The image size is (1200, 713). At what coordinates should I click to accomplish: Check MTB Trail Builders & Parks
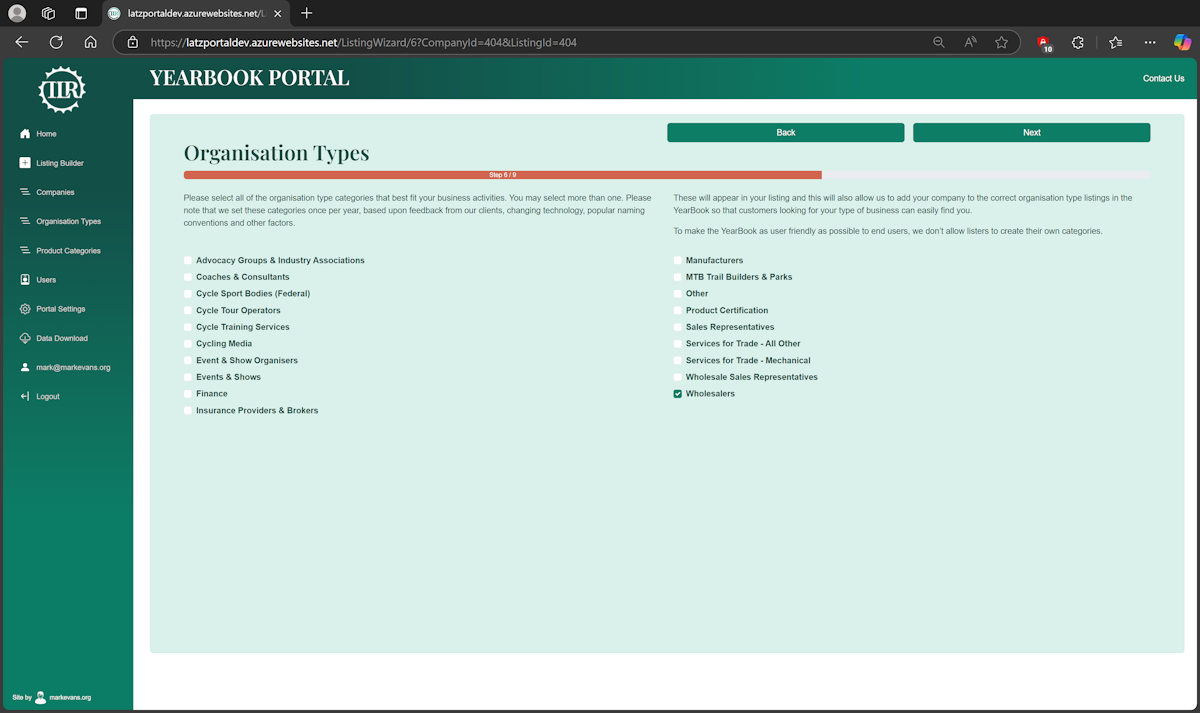678,277
